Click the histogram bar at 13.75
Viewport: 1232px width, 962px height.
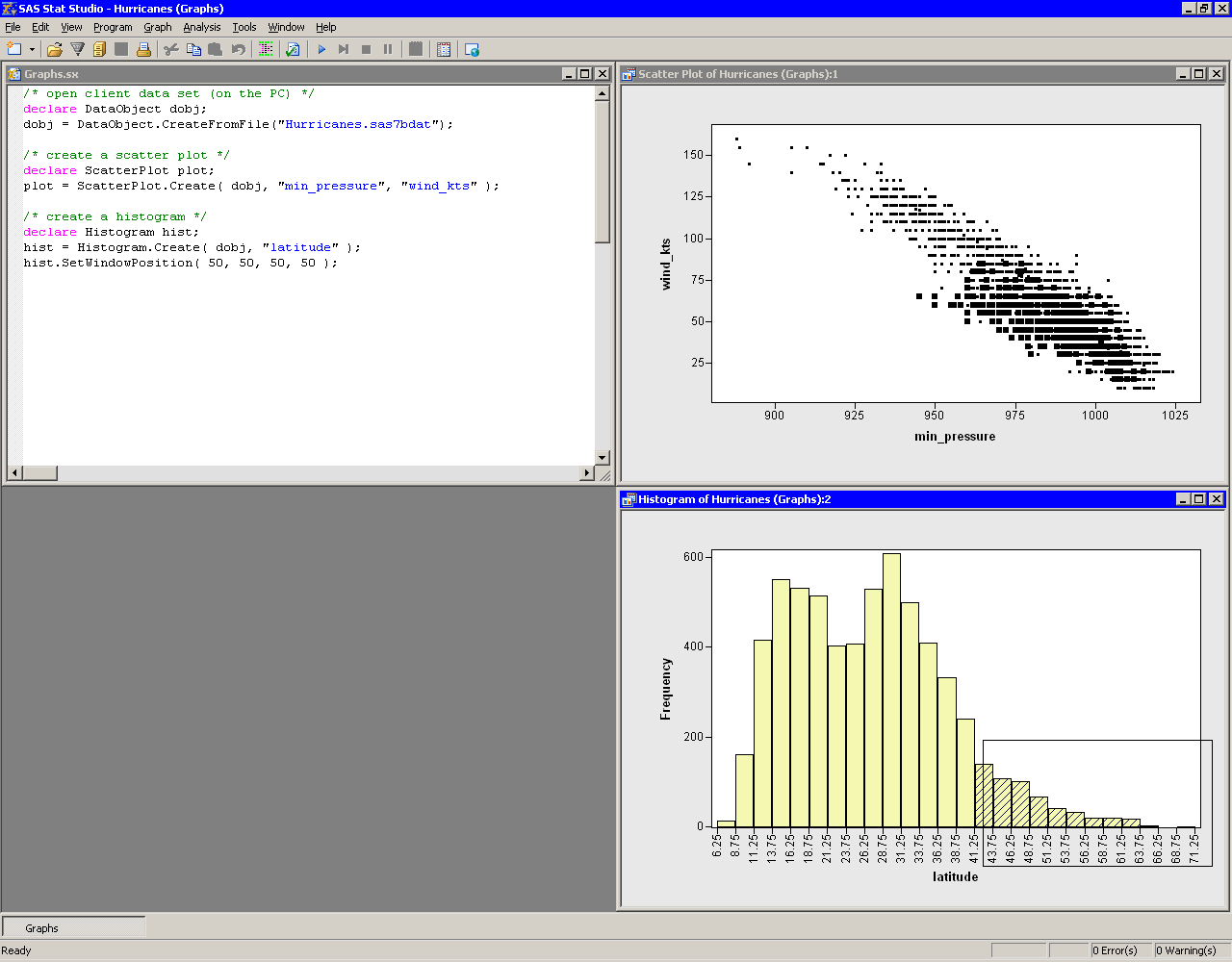(x=781, y=703)
